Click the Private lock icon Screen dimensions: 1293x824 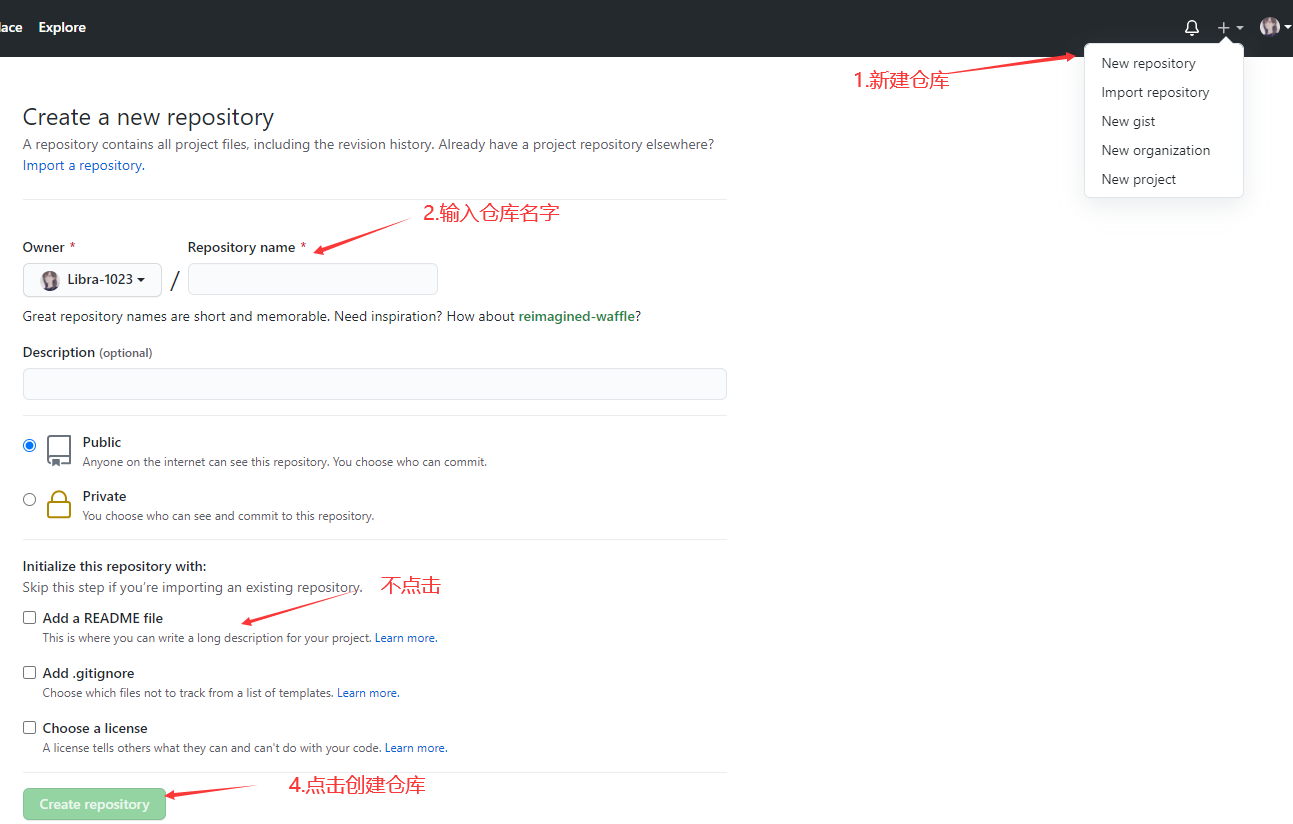coord(59,504)
